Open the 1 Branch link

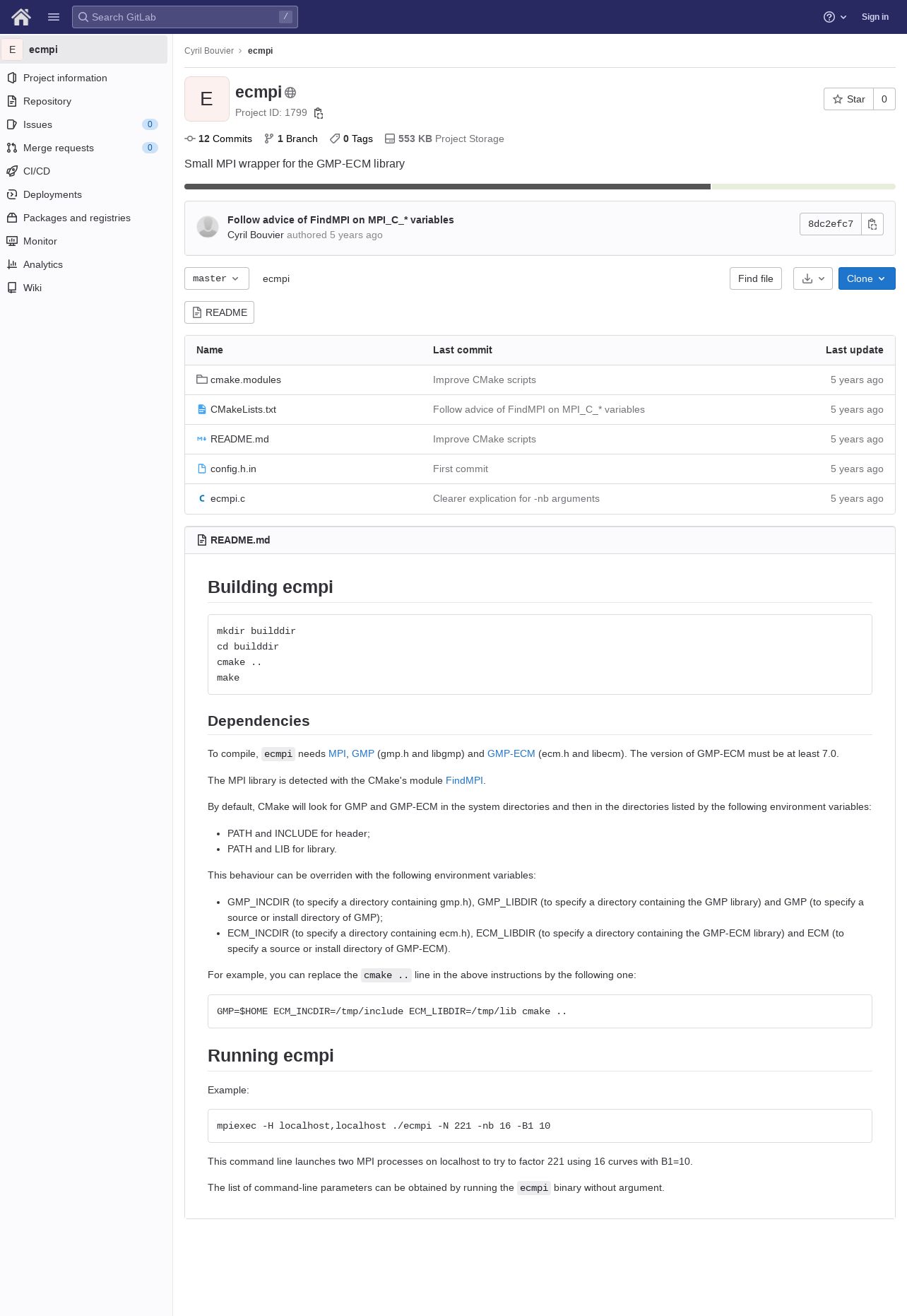pos(291,139)
